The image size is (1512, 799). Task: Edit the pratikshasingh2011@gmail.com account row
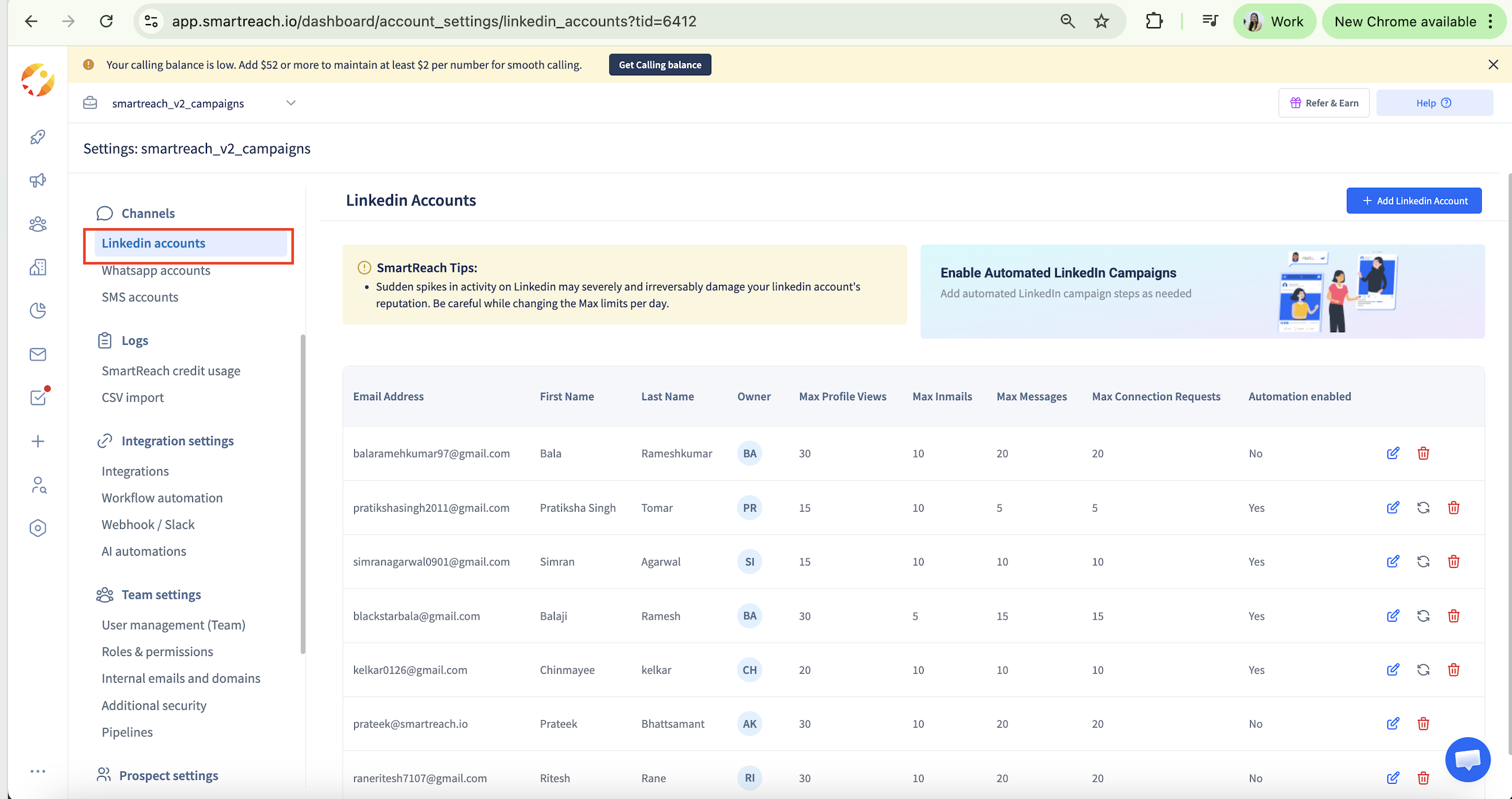click(1392, 507)
